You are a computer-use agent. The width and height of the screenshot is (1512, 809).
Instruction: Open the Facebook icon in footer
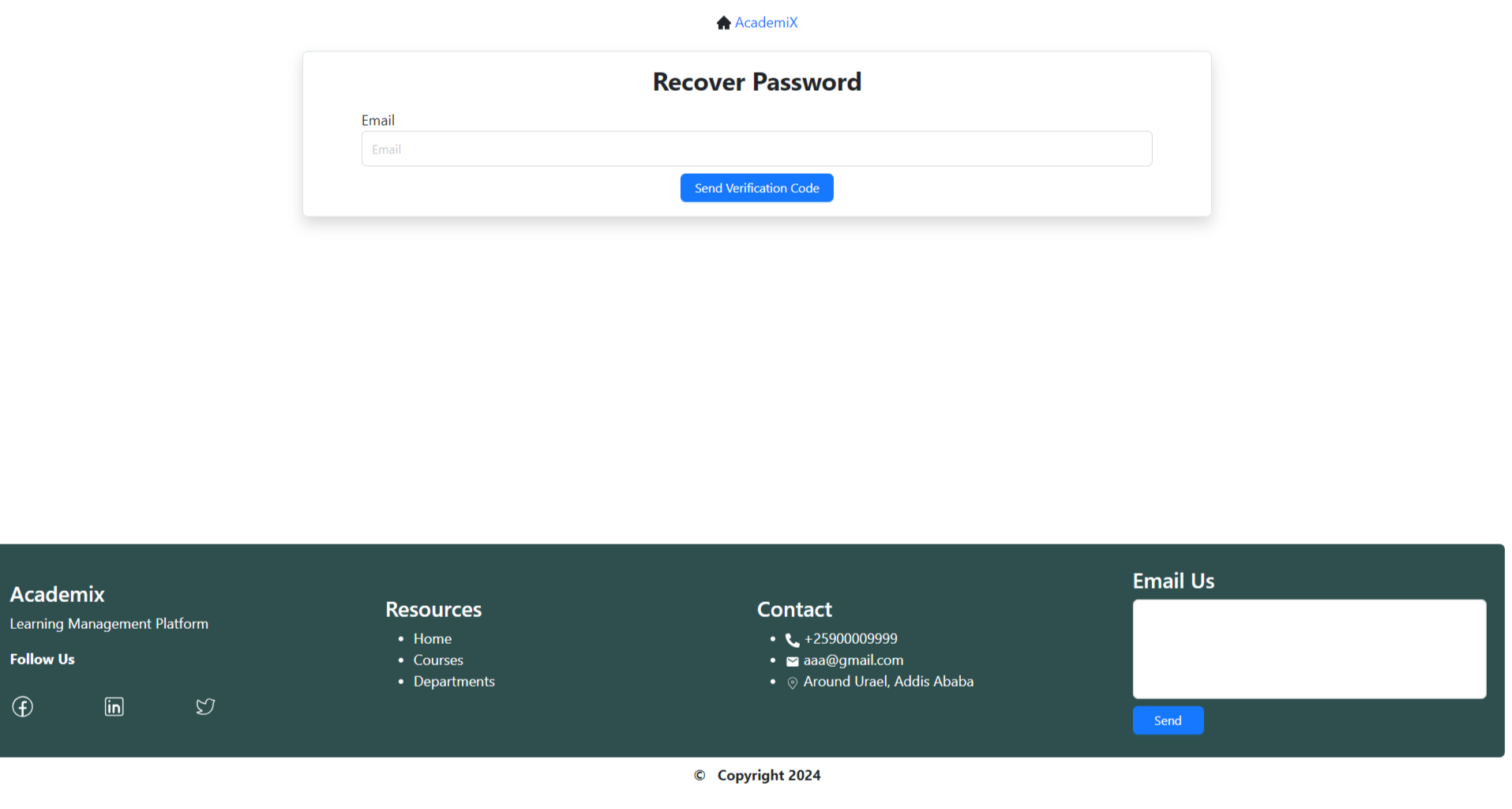click(x=23, y=706)
